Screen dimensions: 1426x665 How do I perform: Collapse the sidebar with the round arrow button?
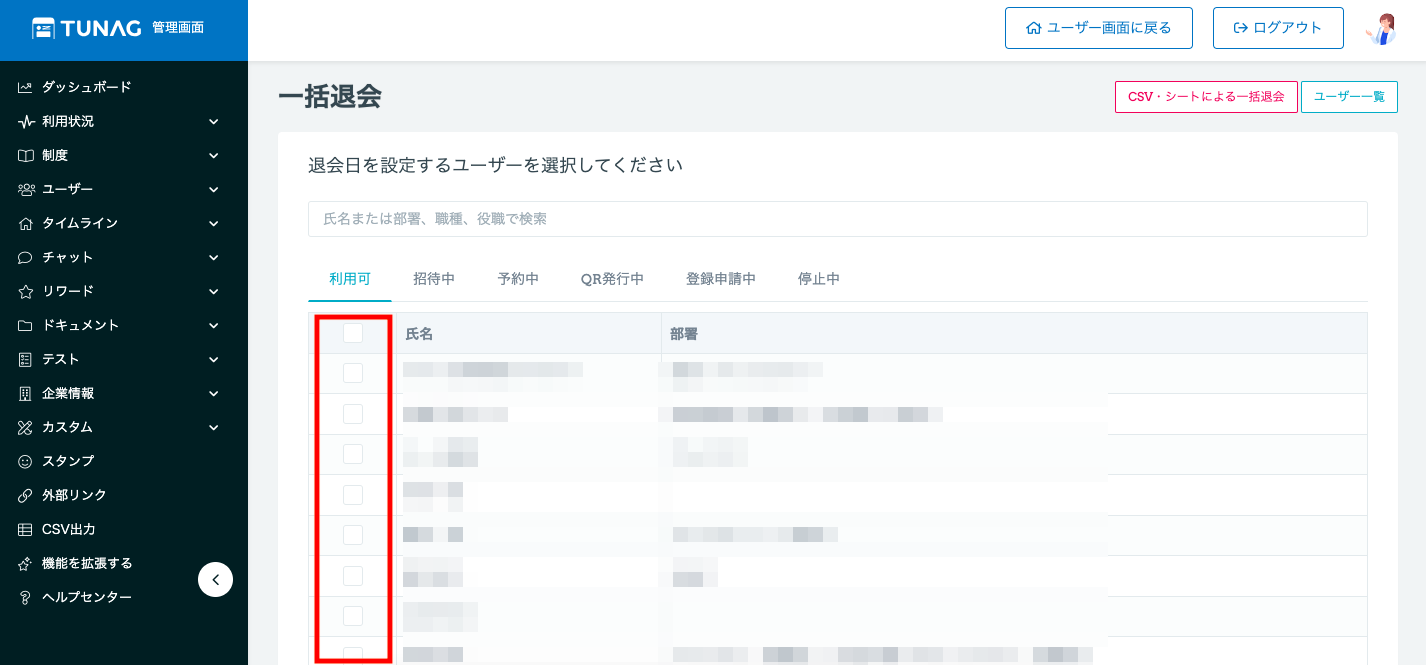click(x=215, y=579)
